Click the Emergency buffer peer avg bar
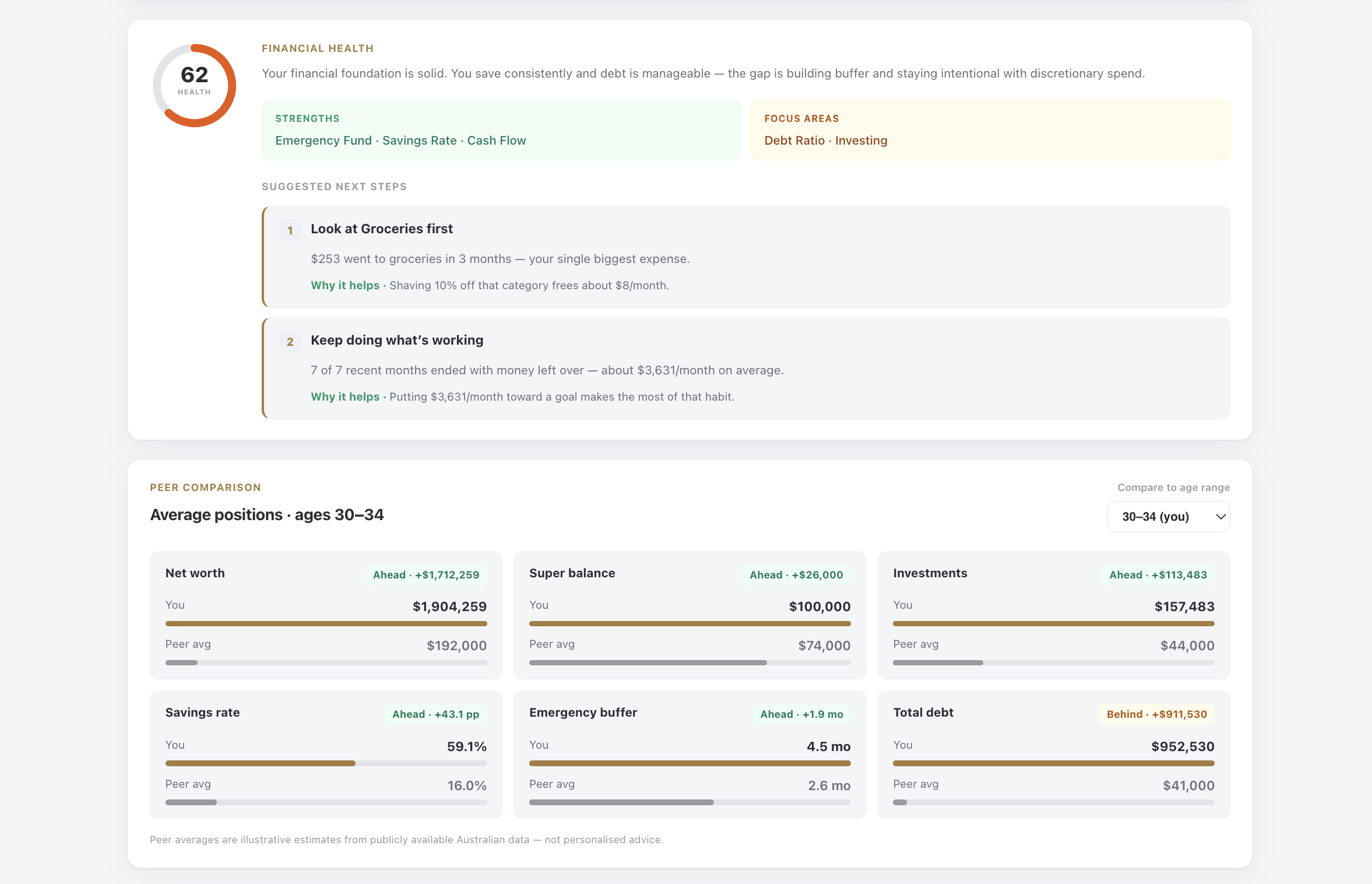Screen dimensions: 1372x884 click(689, 802)
